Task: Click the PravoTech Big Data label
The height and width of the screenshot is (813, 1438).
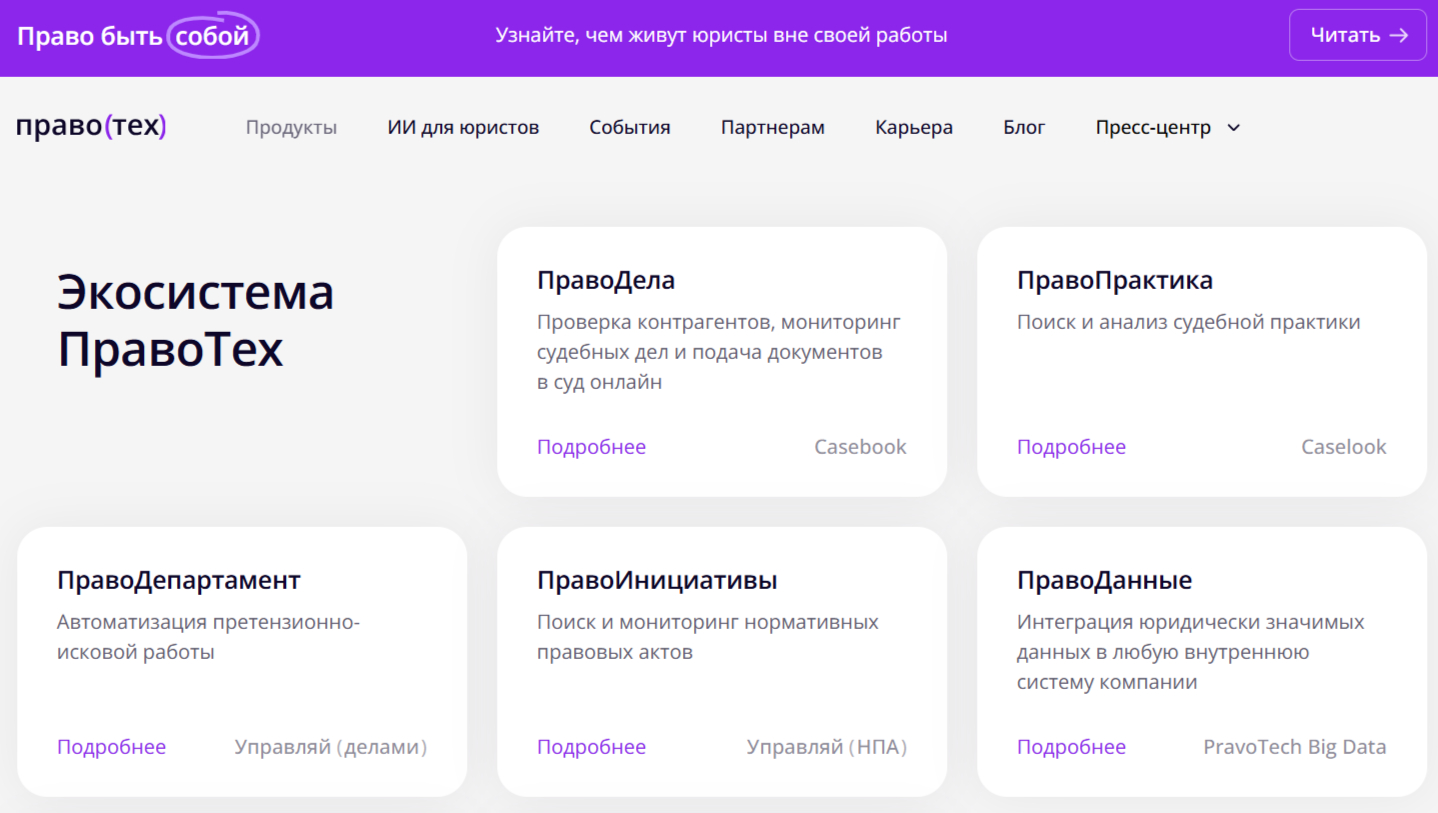Action: point(1295,747)
